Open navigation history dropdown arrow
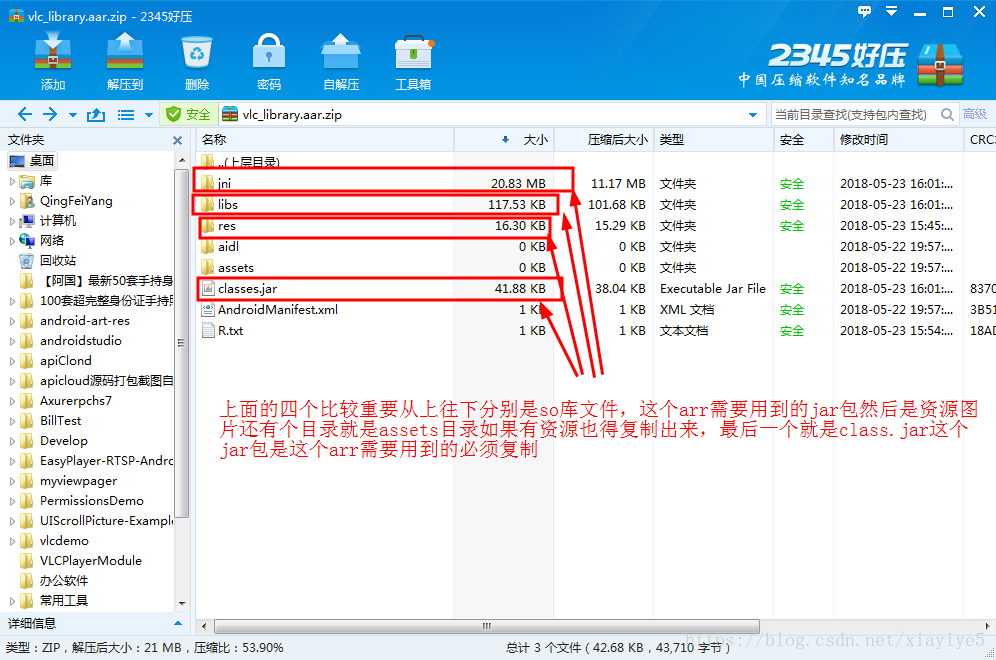Viewport: 996px width, 660px height. [72, 115]
